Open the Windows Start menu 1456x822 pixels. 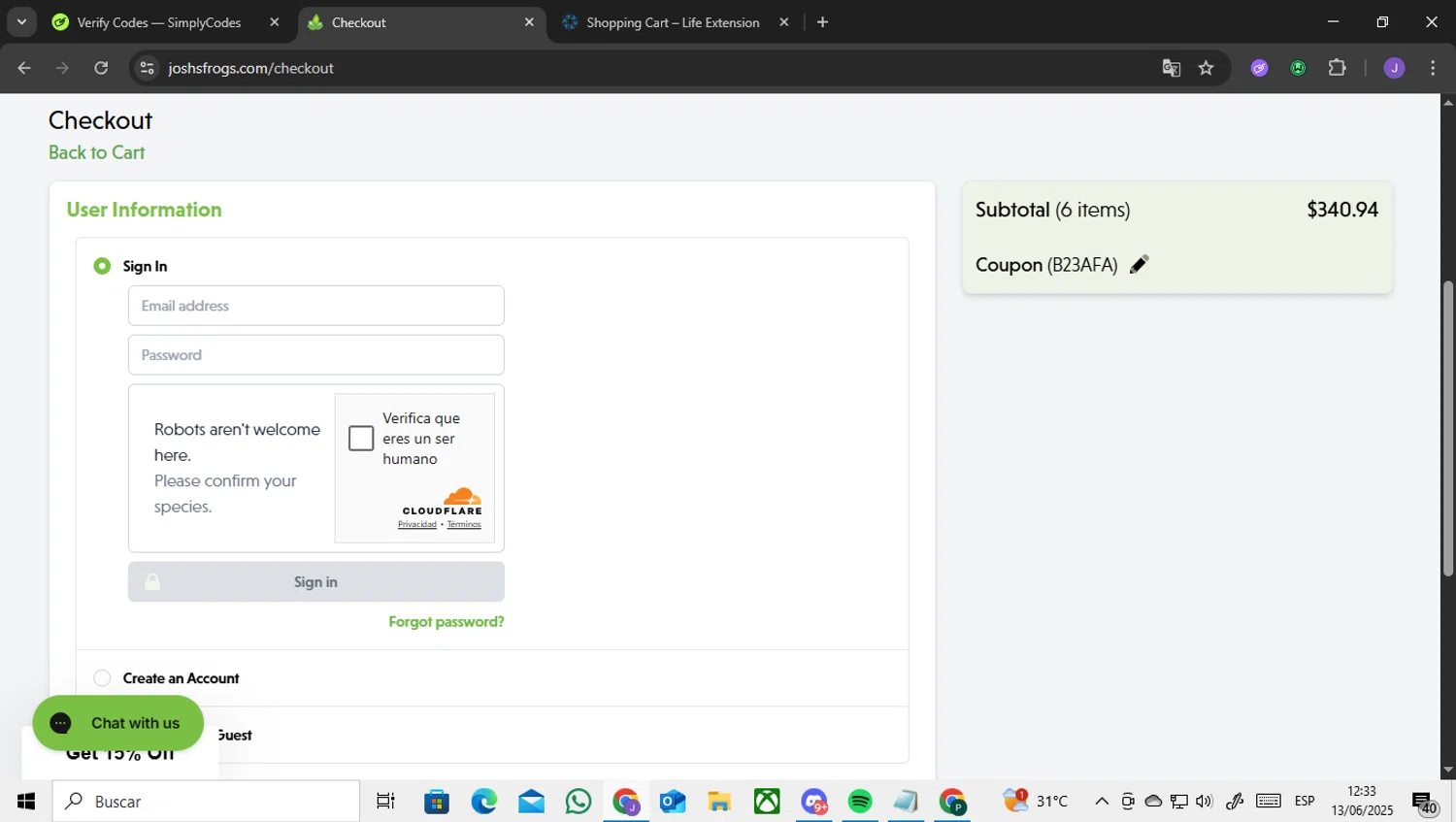(x=25, y=802)
